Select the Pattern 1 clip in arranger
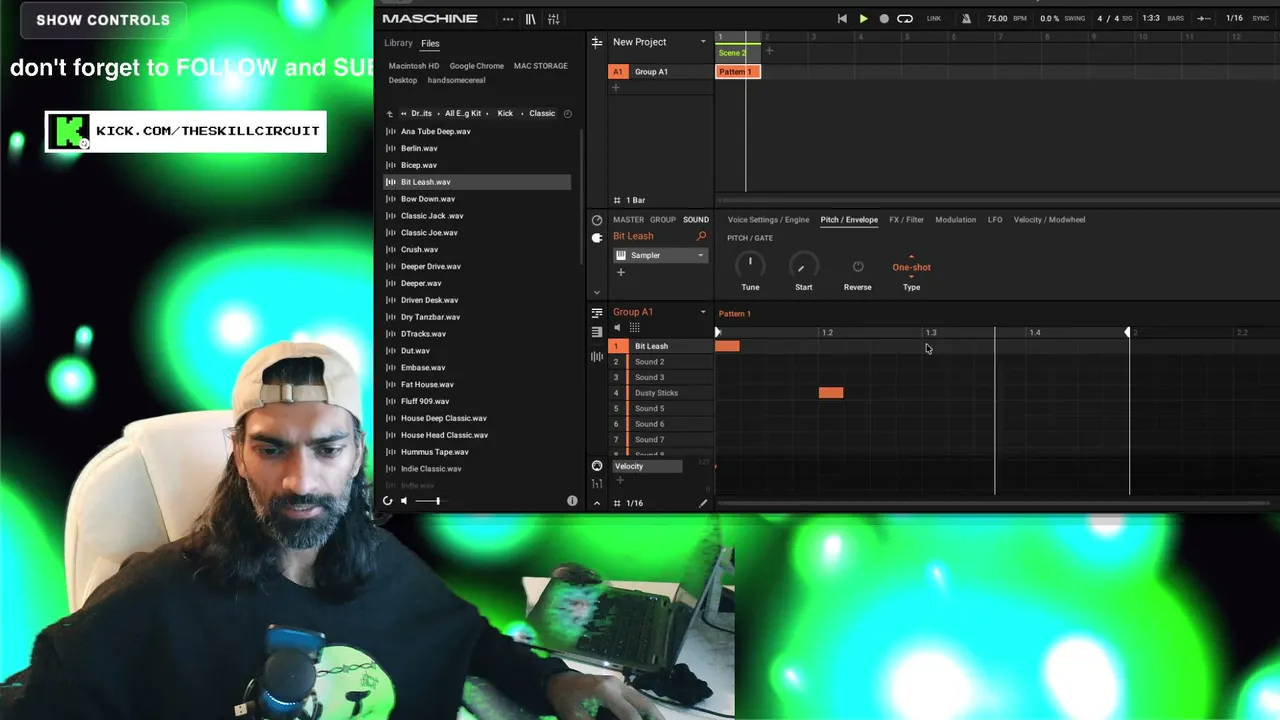The width and height of the screenshot is (1280, 720). [x=738, y=72]
